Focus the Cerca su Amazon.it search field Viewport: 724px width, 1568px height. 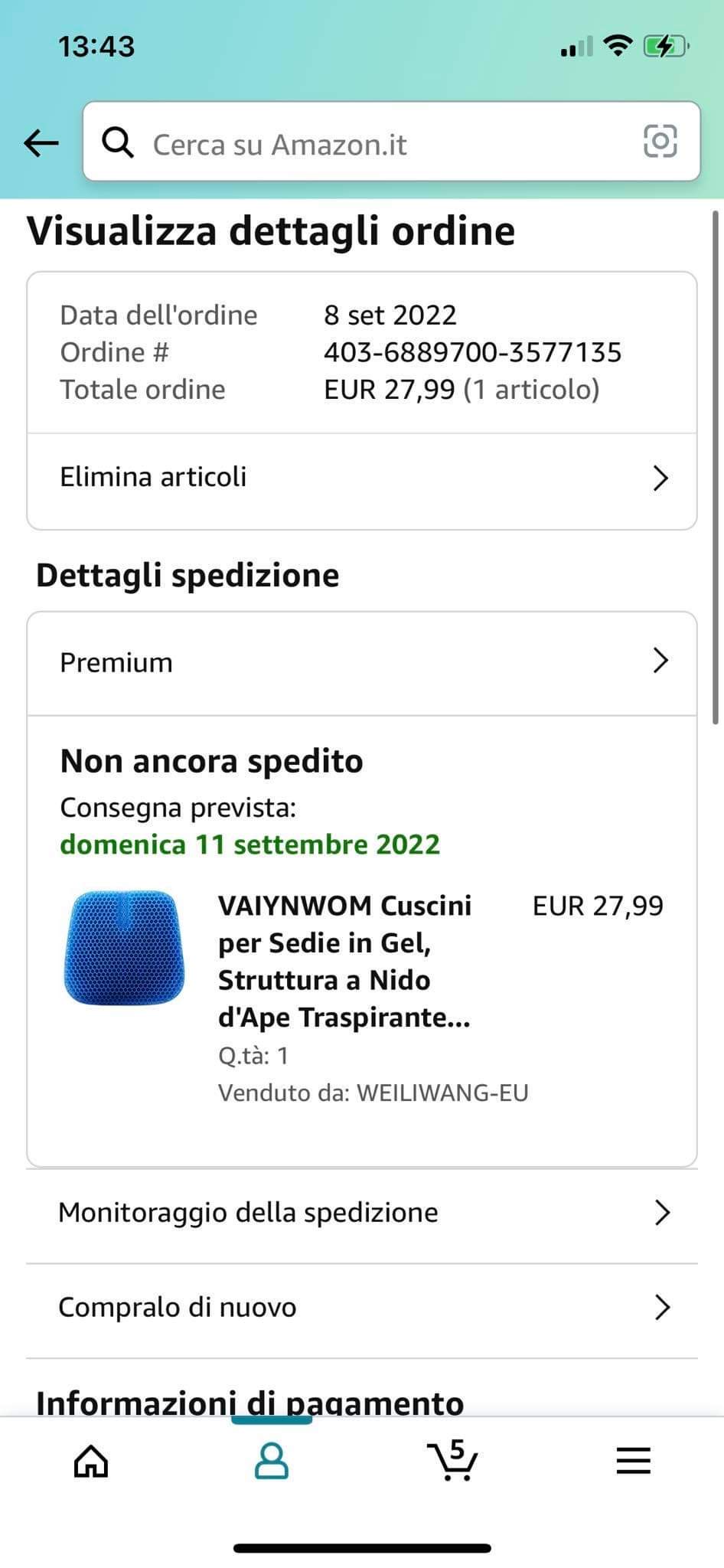coord(391,142)
